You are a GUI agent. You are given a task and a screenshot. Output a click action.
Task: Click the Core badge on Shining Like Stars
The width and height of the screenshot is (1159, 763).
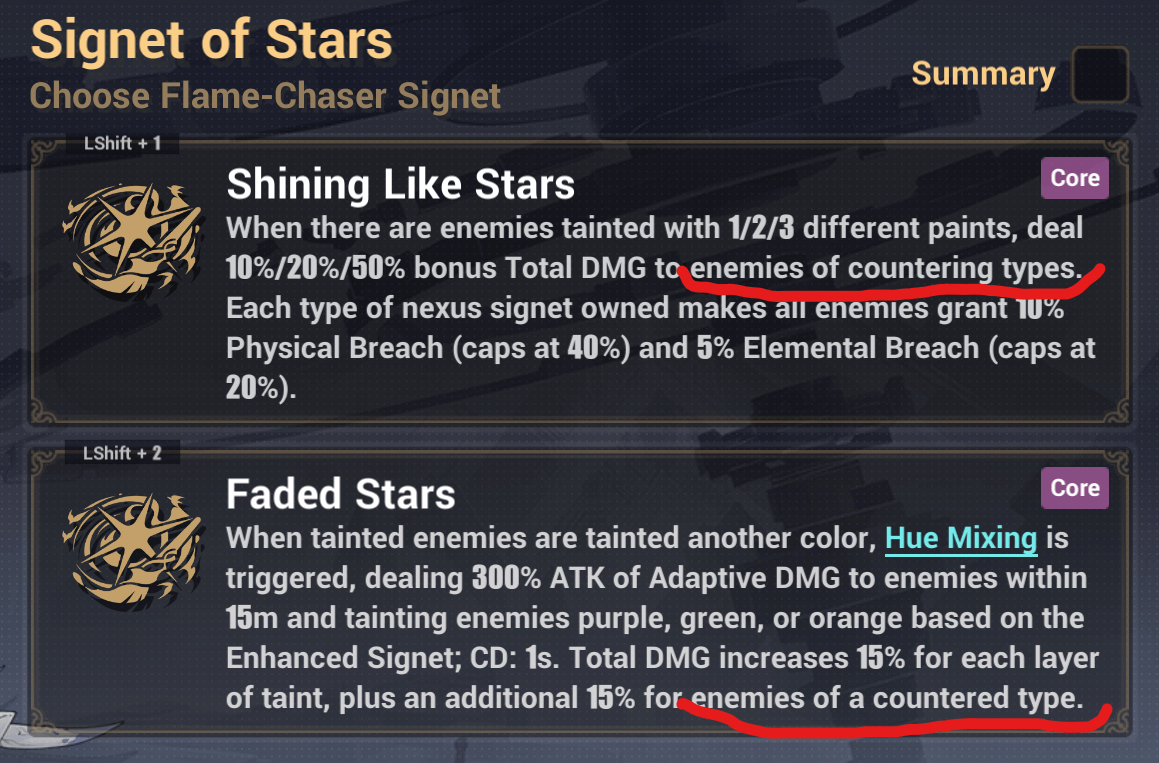1075,179
